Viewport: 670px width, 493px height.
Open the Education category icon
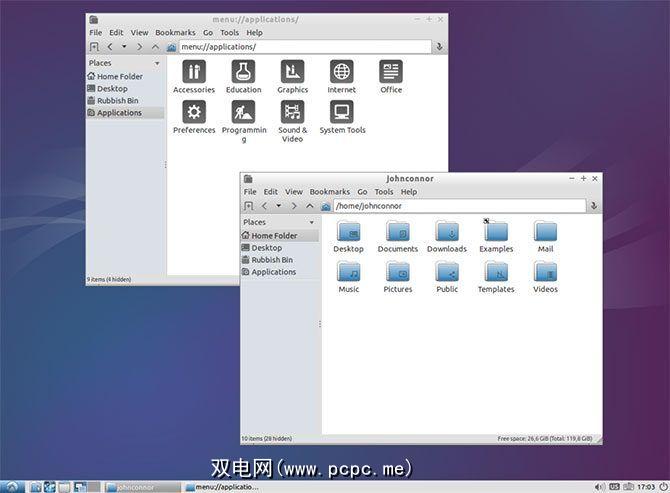pyautogui.click(x=243, y=72)
